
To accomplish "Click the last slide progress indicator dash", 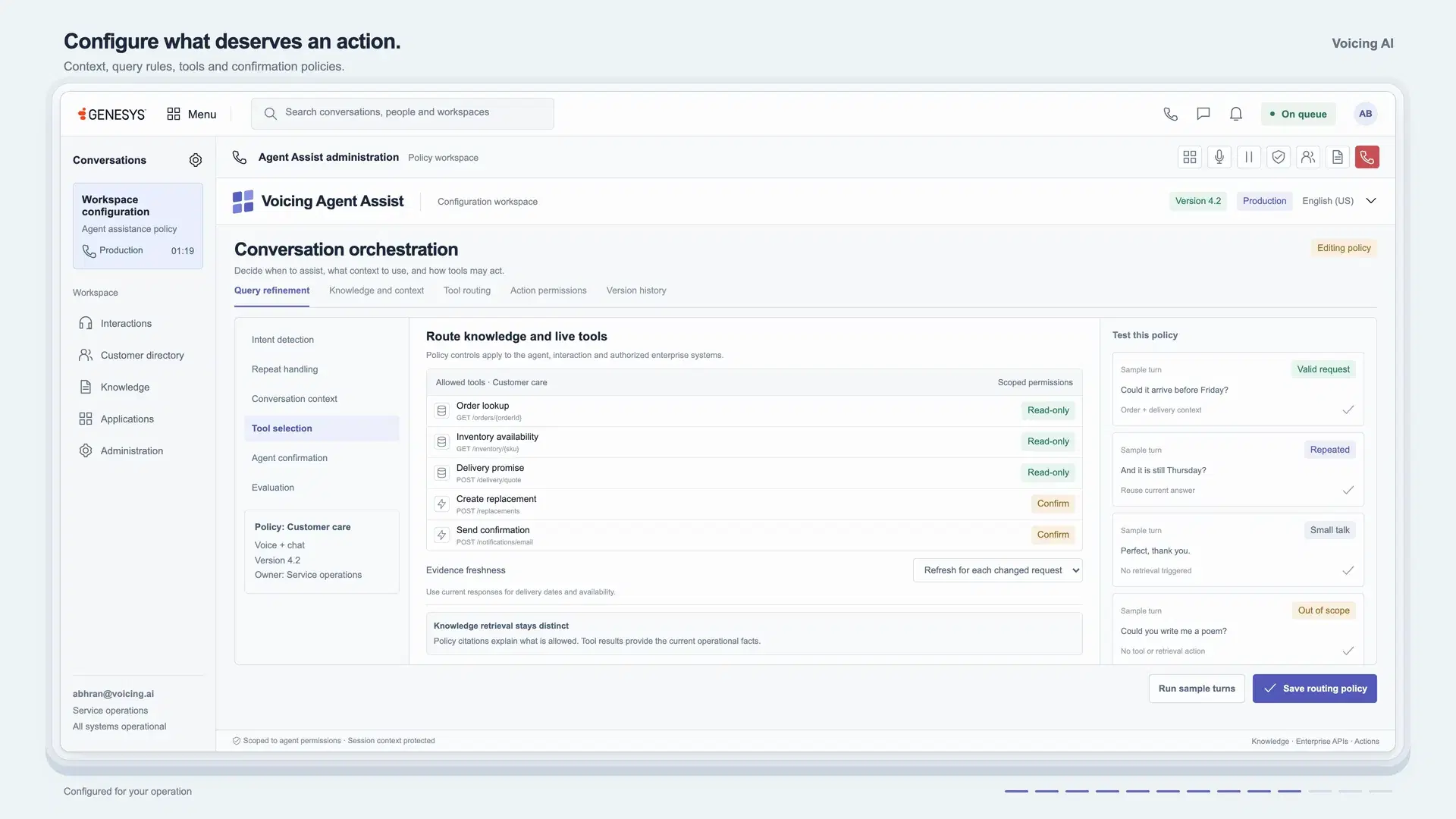I will [x=1380, y=792].
